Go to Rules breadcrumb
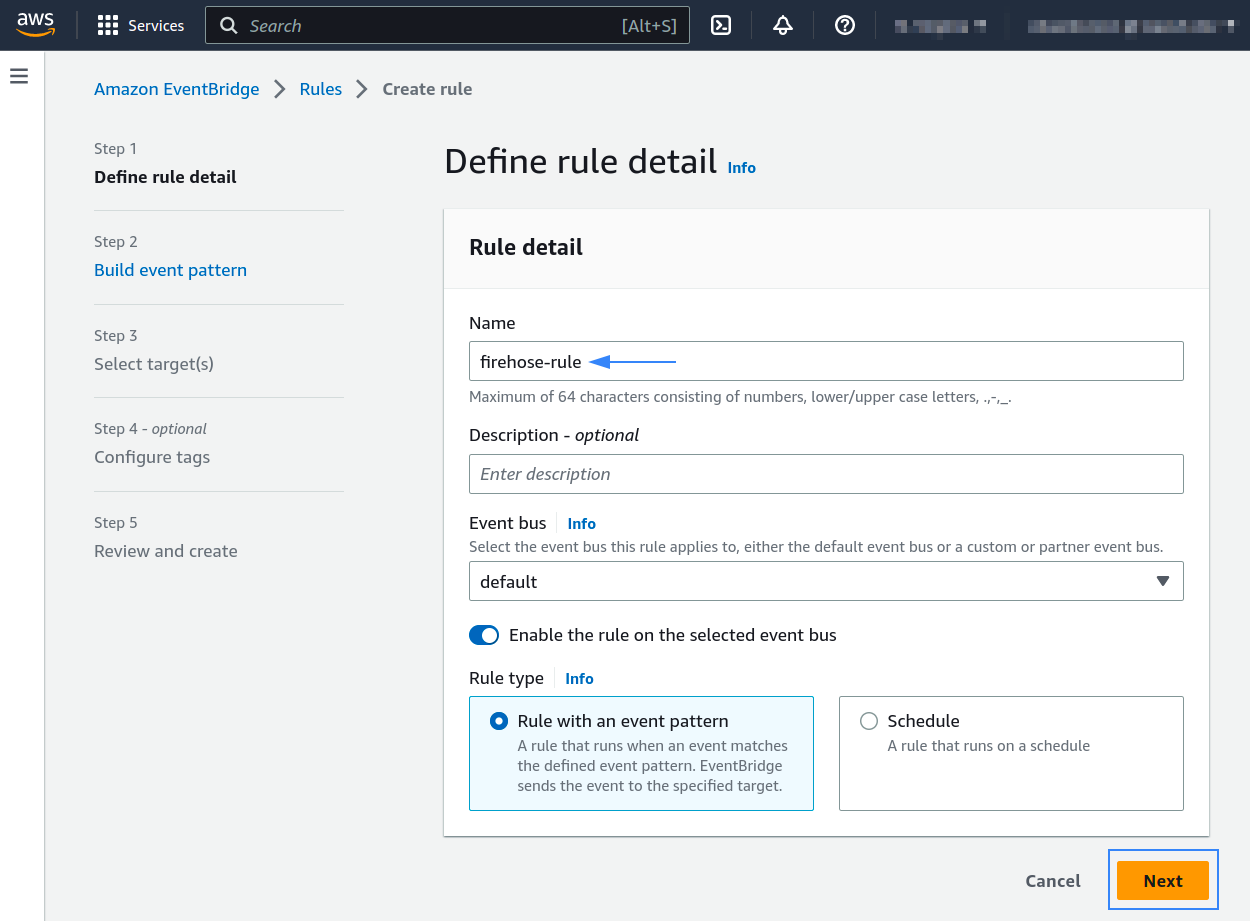The image size is (1250, 921). pos(321,89)
